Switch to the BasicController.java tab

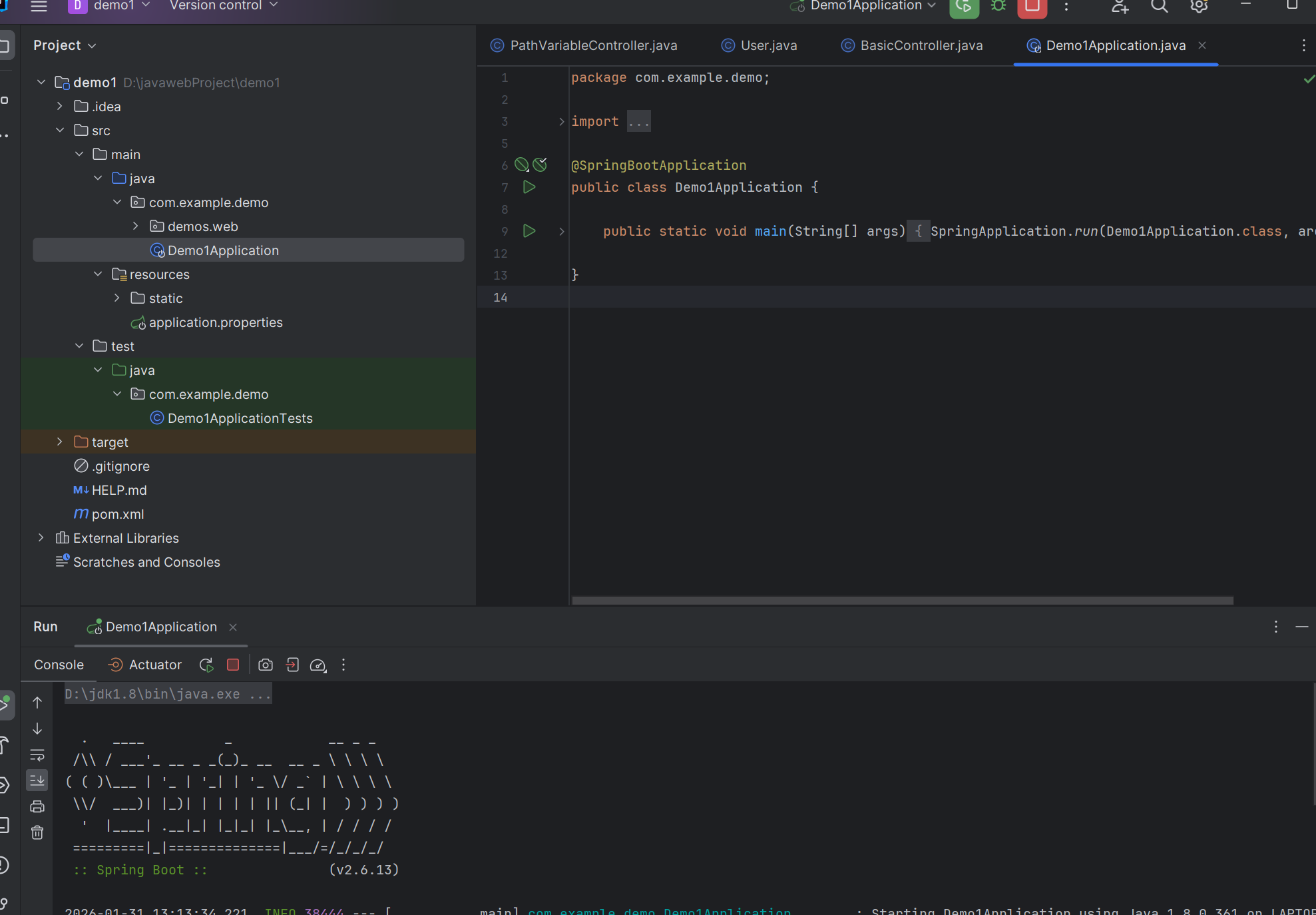pos(921,45)
